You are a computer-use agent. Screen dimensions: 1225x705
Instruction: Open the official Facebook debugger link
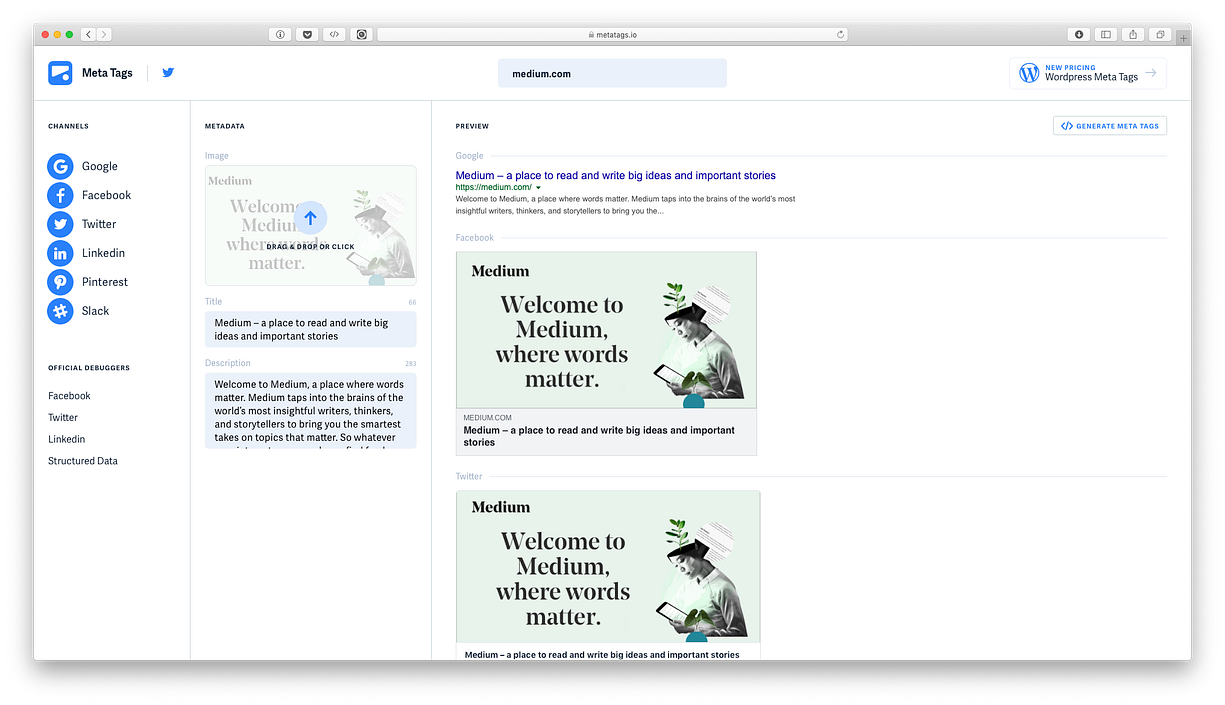point(69,396)
